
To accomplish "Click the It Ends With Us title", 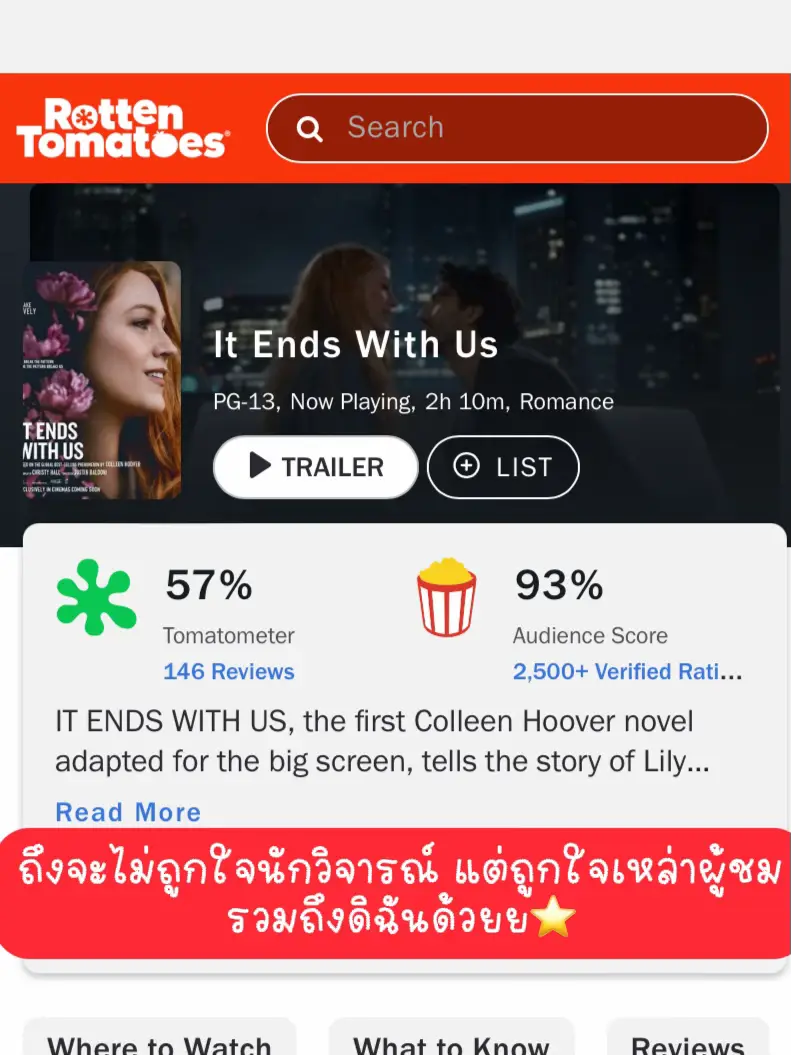I will 356,344.
